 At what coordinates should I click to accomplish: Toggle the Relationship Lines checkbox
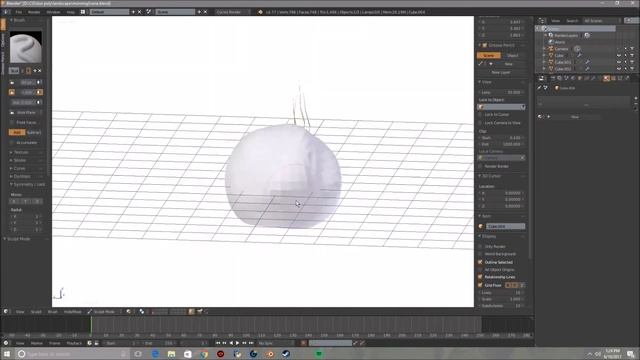(x=480, y=277)
